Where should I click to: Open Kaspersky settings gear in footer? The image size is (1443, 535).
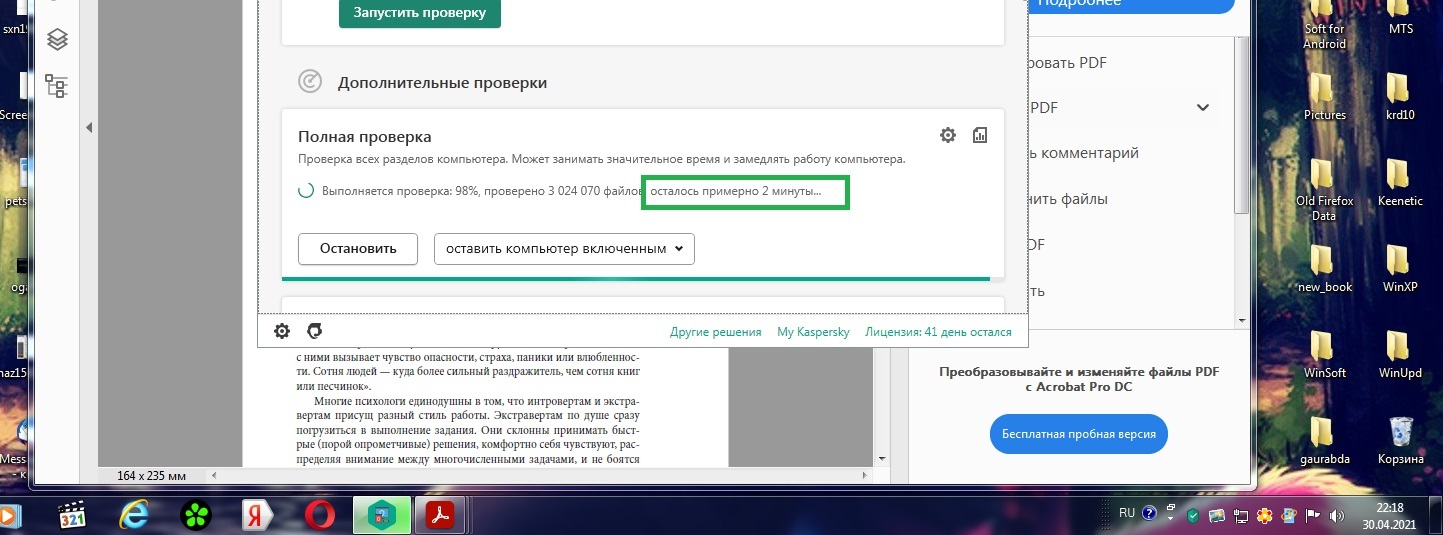(x=282, y=331)
